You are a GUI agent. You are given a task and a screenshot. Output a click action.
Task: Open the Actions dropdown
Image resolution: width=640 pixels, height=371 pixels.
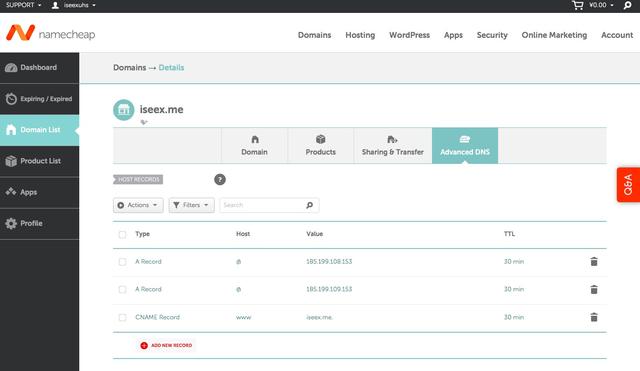(138, 205)
